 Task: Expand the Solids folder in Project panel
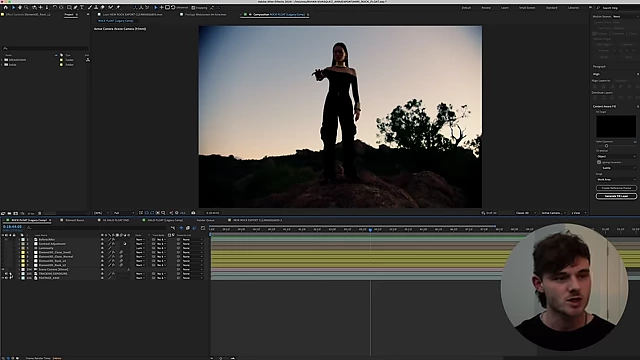2,64
